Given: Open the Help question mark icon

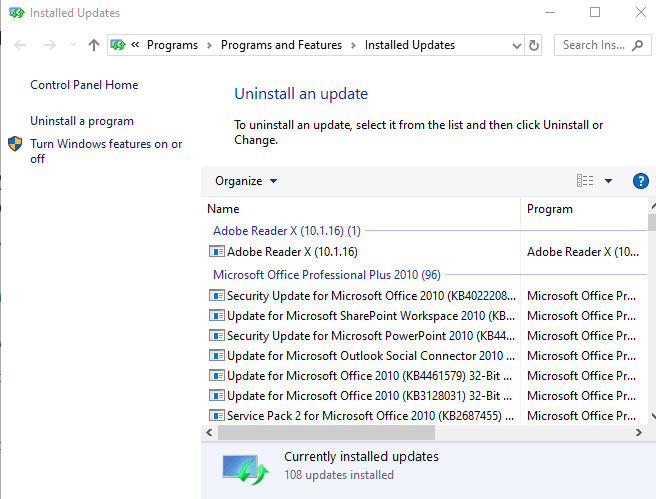Looking at the screenshot, I should coord(641,181).
